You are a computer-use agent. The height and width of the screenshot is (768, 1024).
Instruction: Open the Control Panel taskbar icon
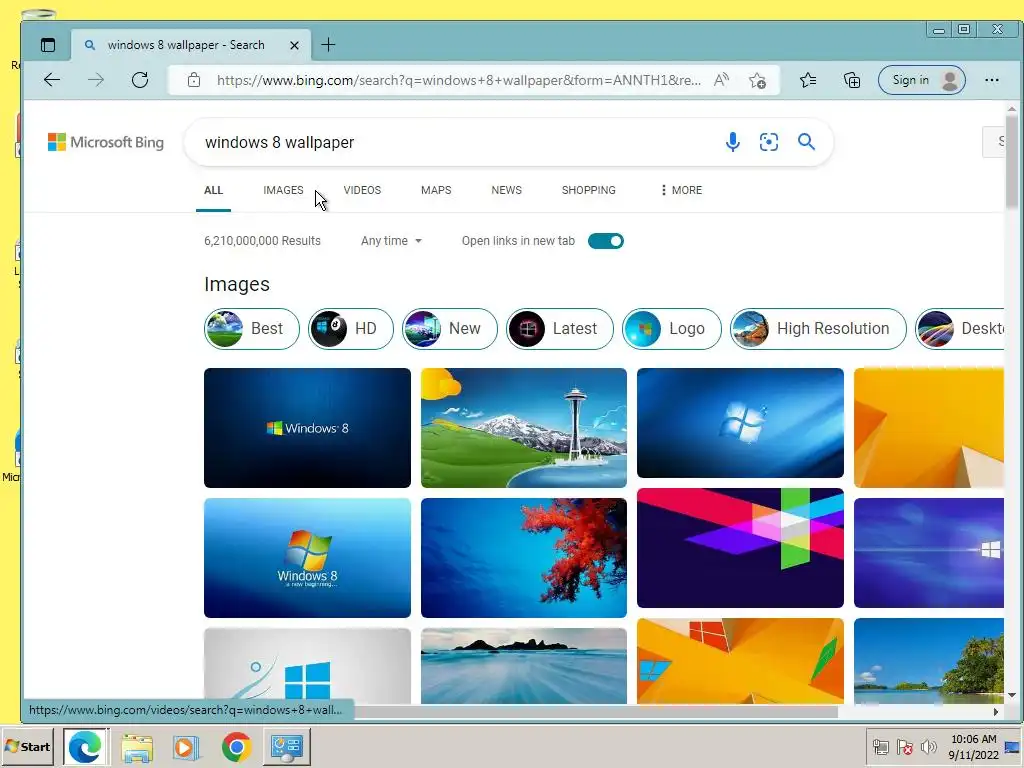click(x=287, y=748)
